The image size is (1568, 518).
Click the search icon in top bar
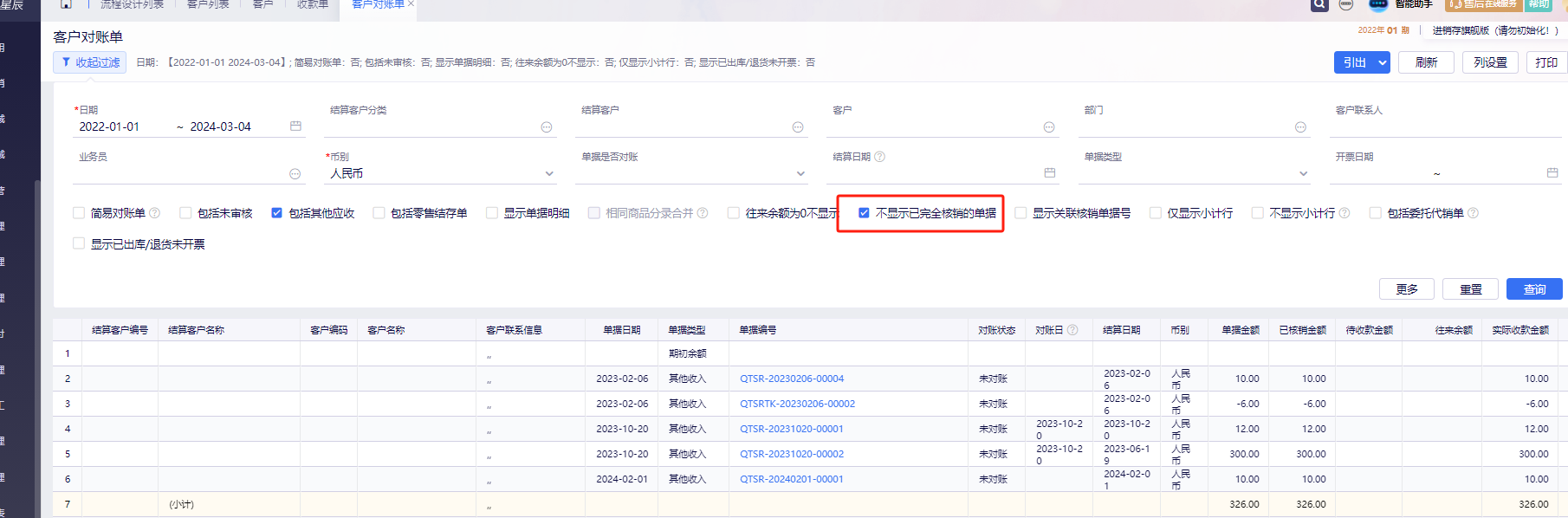1319,4
